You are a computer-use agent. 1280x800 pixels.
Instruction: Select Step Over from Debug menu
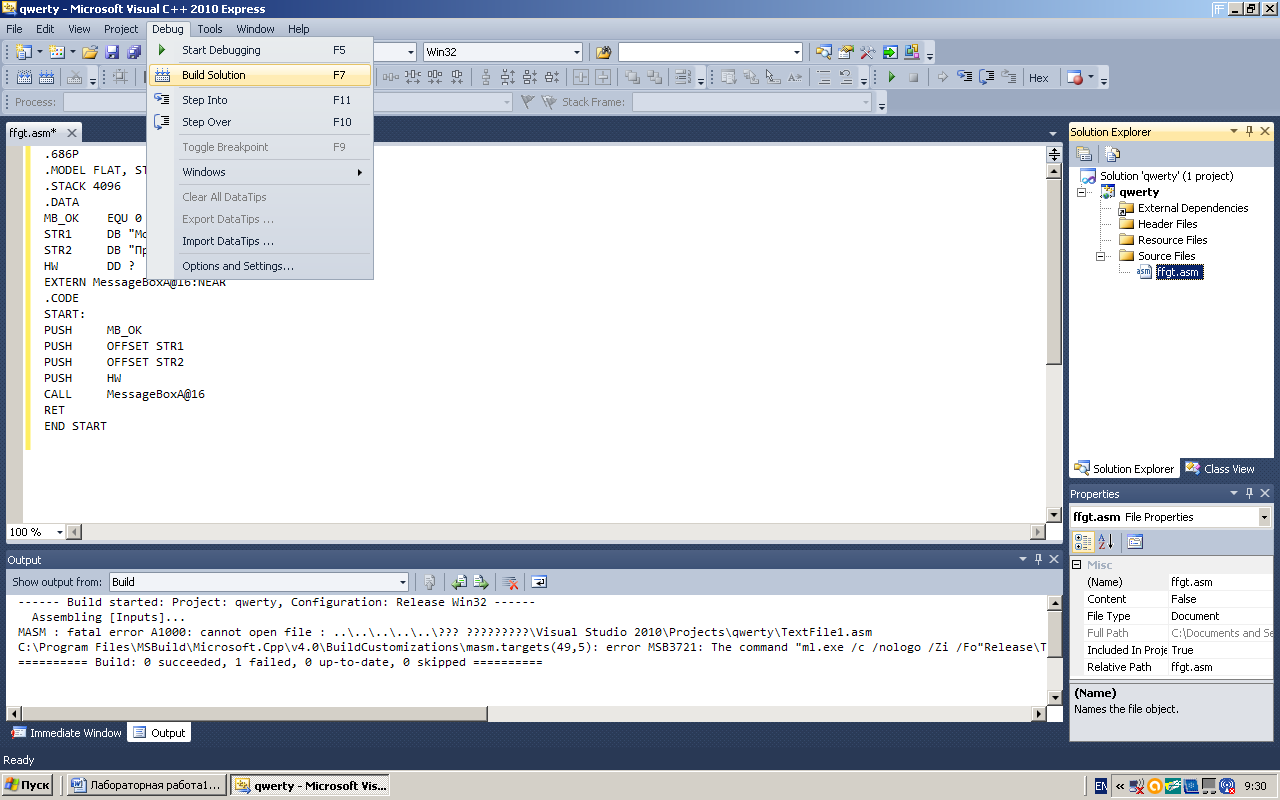tap(260, 122)
